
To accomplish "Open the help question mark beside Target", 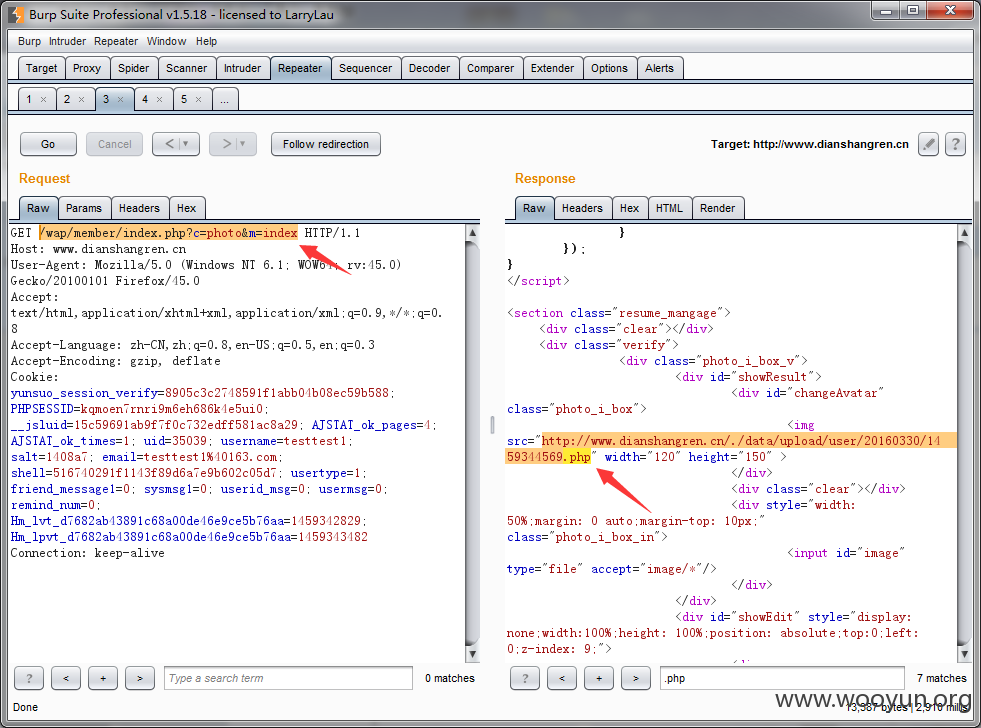I will (x=955, y=144).
